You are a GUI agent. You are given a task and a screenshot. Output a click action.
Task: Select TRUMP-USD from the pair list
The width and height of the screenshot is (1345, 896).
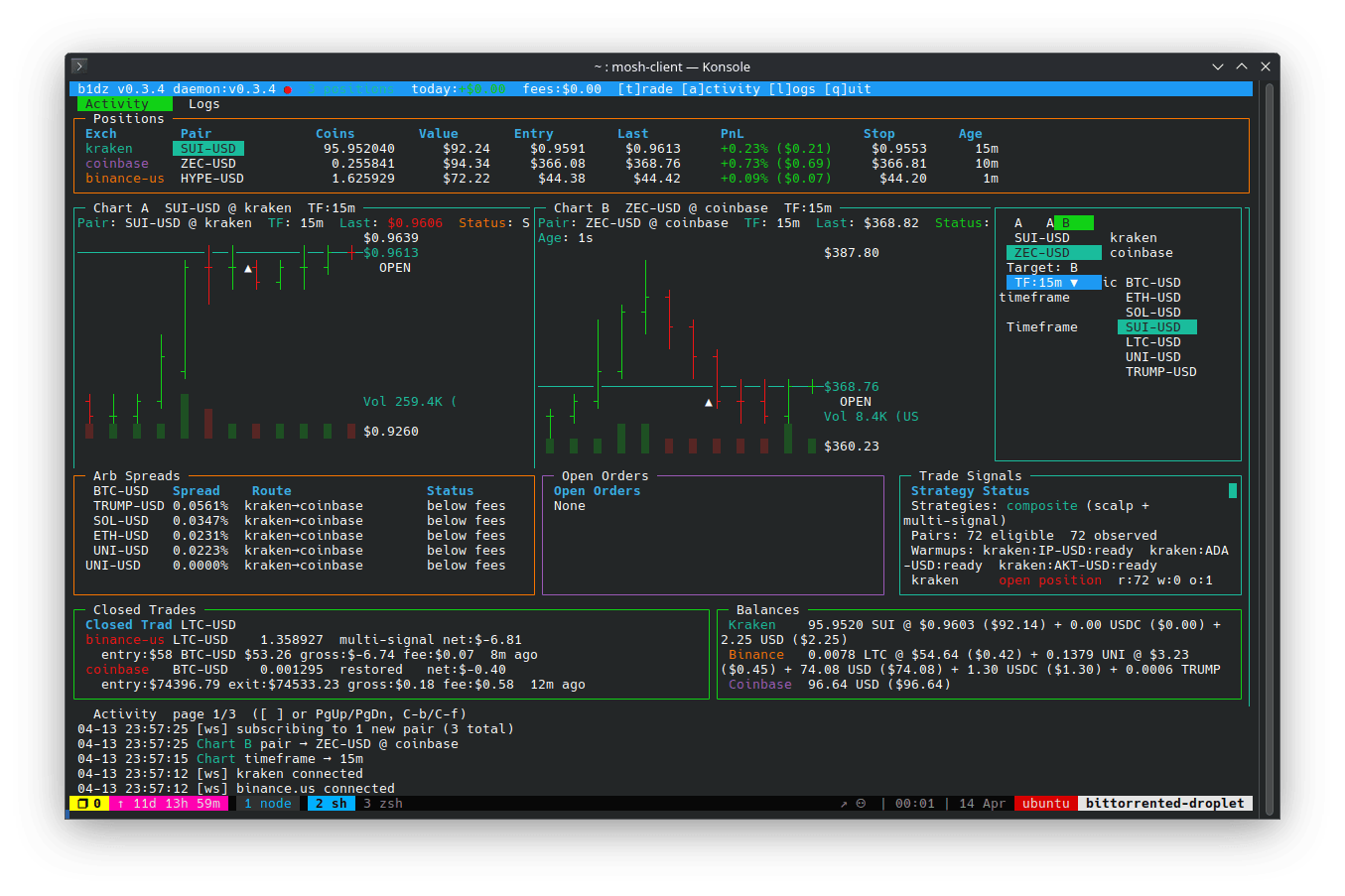coord(1160,371)
